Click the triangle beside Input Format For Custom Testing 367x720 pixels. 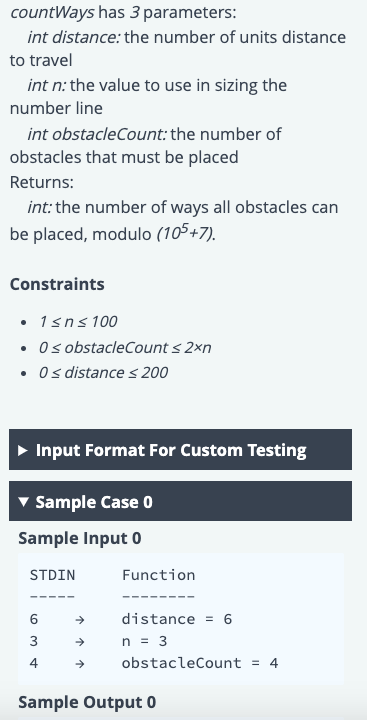23,450
